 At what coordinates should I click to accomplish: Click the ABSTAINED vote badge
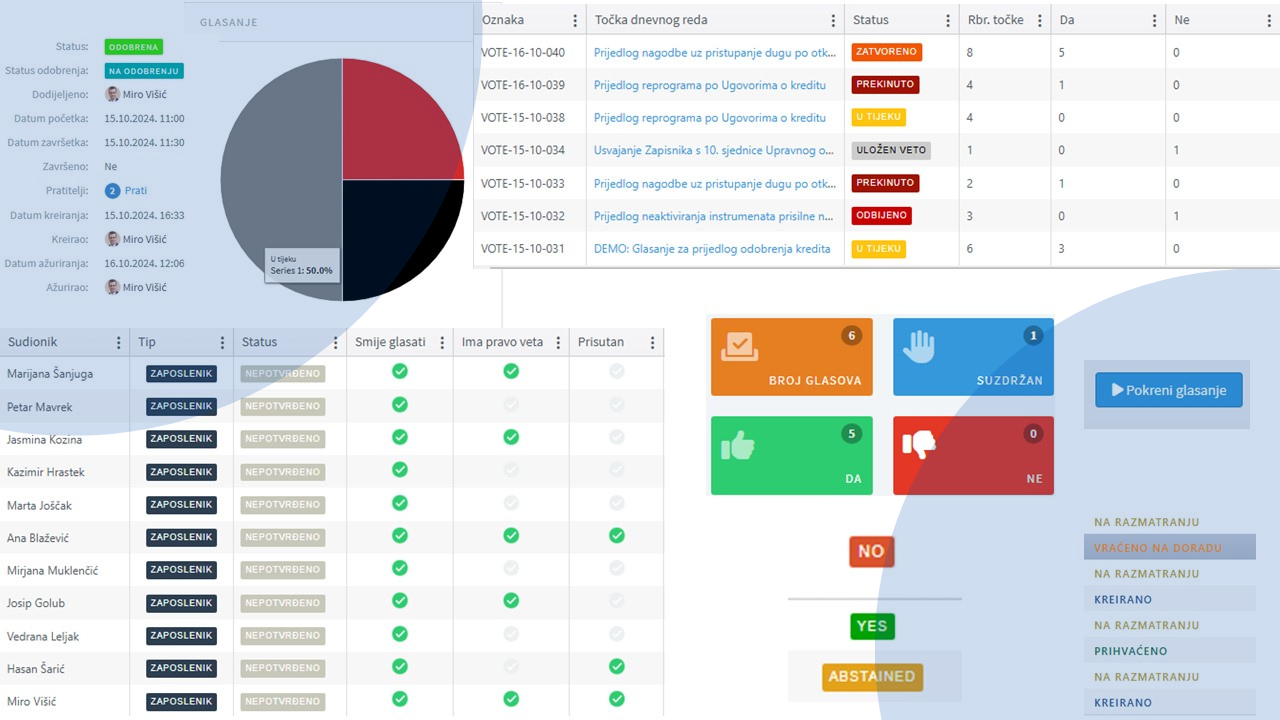[872, 676]
